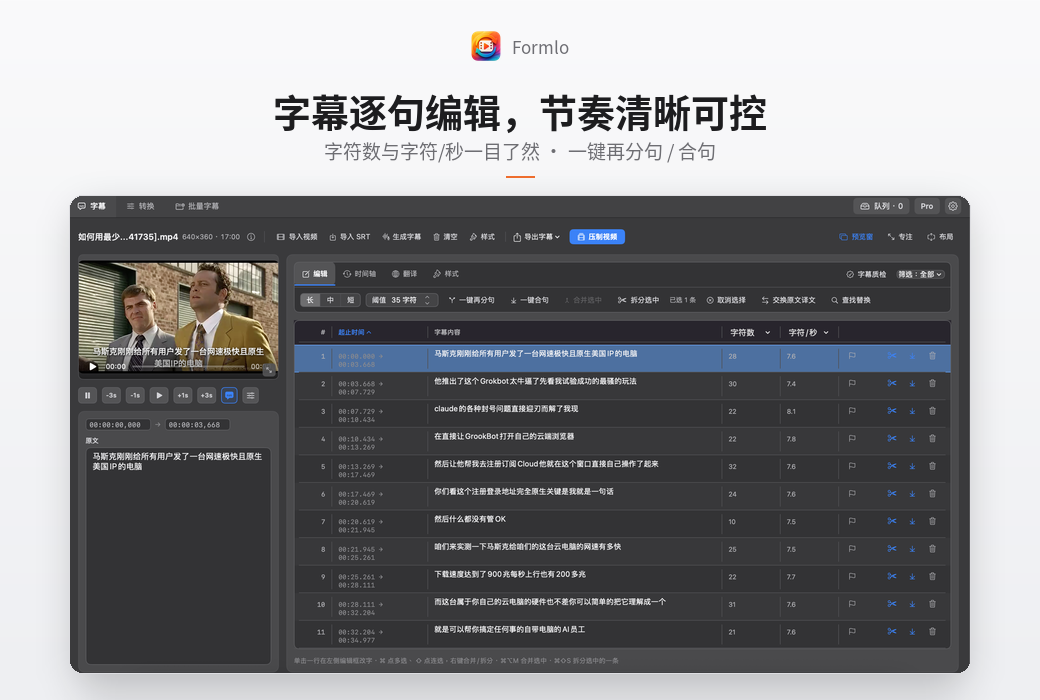Select the 时间轴 timeline tab
Screen dimensions: 1040x700
tap(359, 274)
